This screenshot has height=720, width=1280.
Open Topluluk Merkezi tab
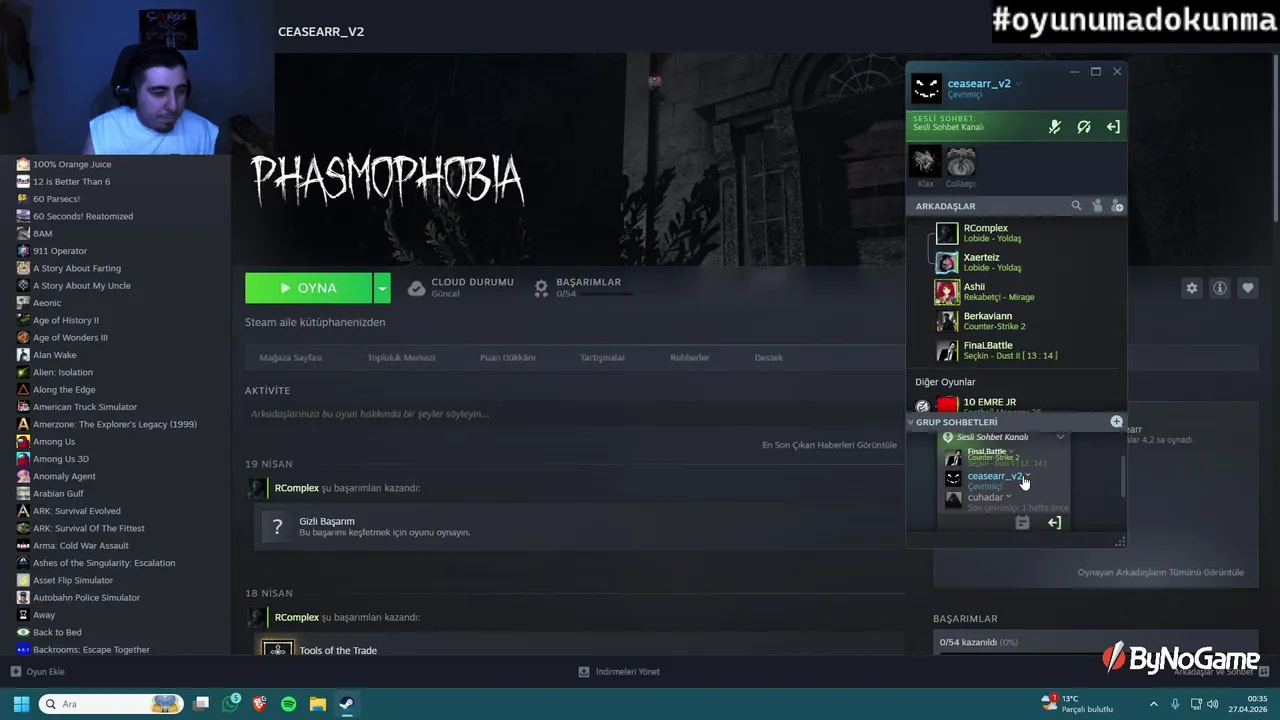(x=401, y=358)
